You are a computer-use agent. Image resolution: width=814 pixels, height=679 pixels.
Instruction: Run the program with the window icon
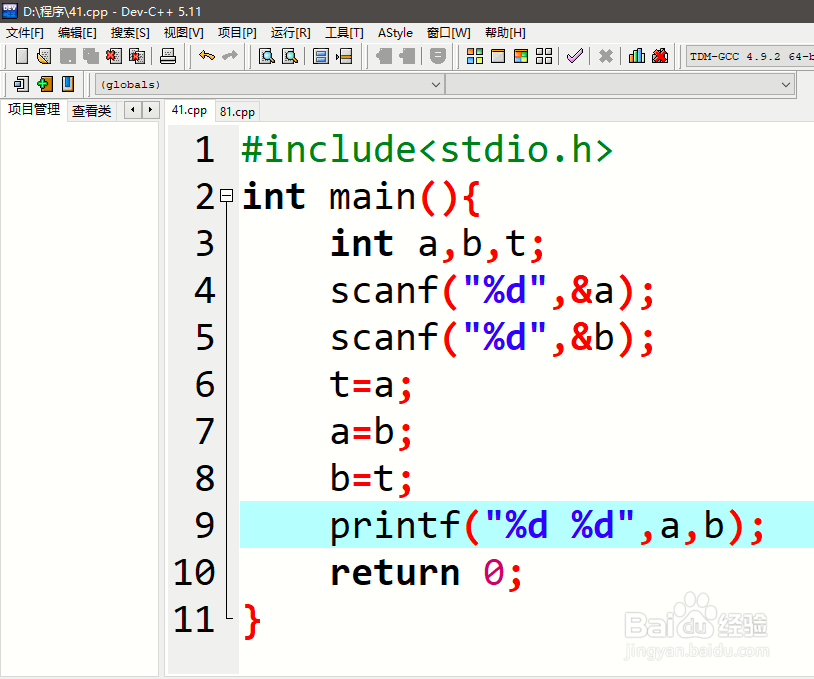pos(498,56)
